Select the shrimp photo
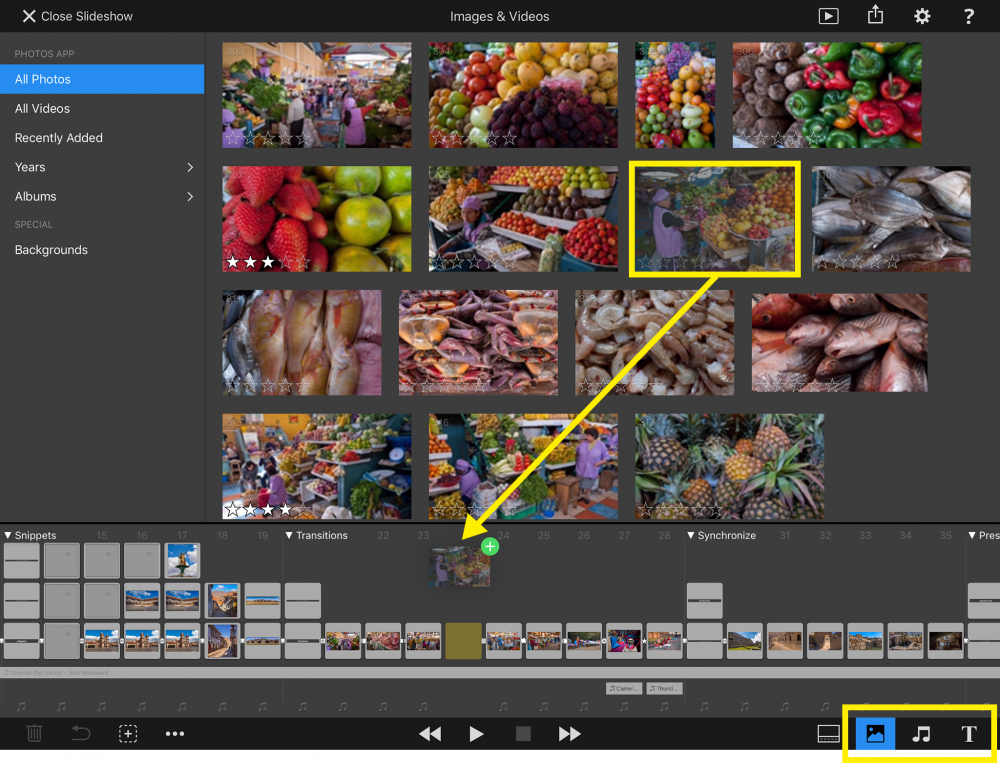Image resolution: width=1000 pixels, height=763 pixels. [654, 343]
